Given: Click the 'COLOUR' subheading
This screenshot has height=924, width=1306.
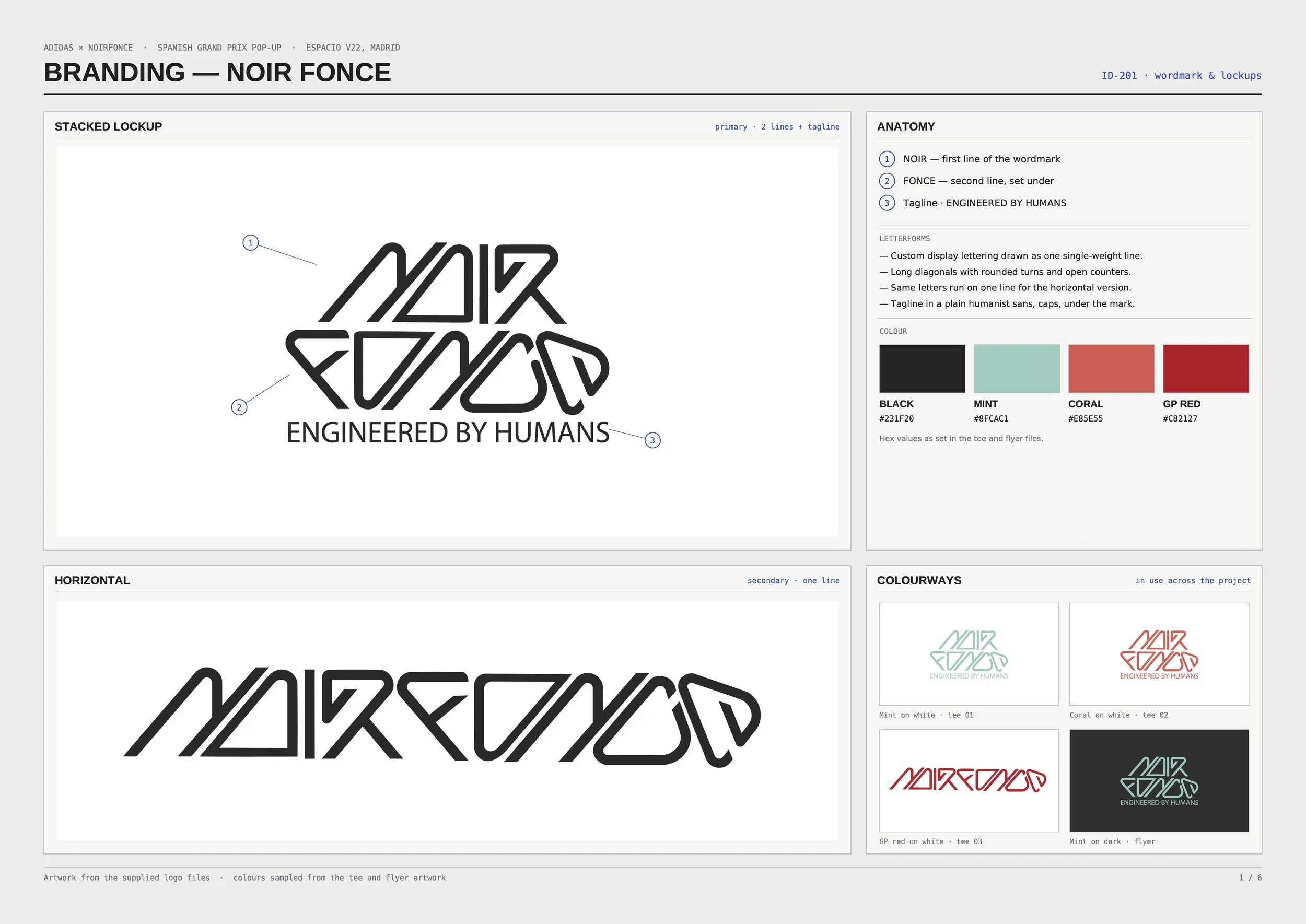Looking at the screenshot, I should [x=893, y=332].
